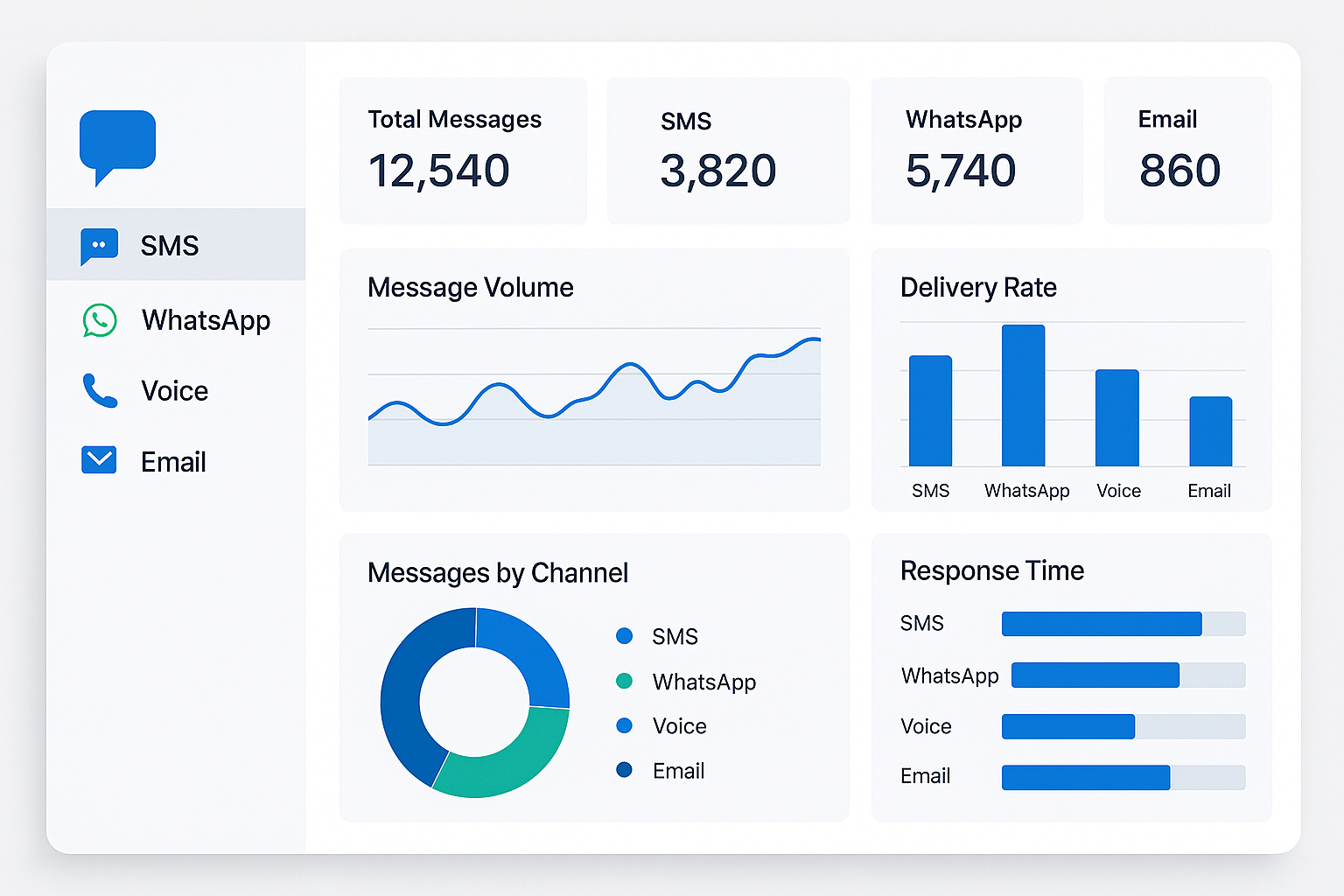Select the SMS channel in the sidebar navigation

click(x=170, y=246)
